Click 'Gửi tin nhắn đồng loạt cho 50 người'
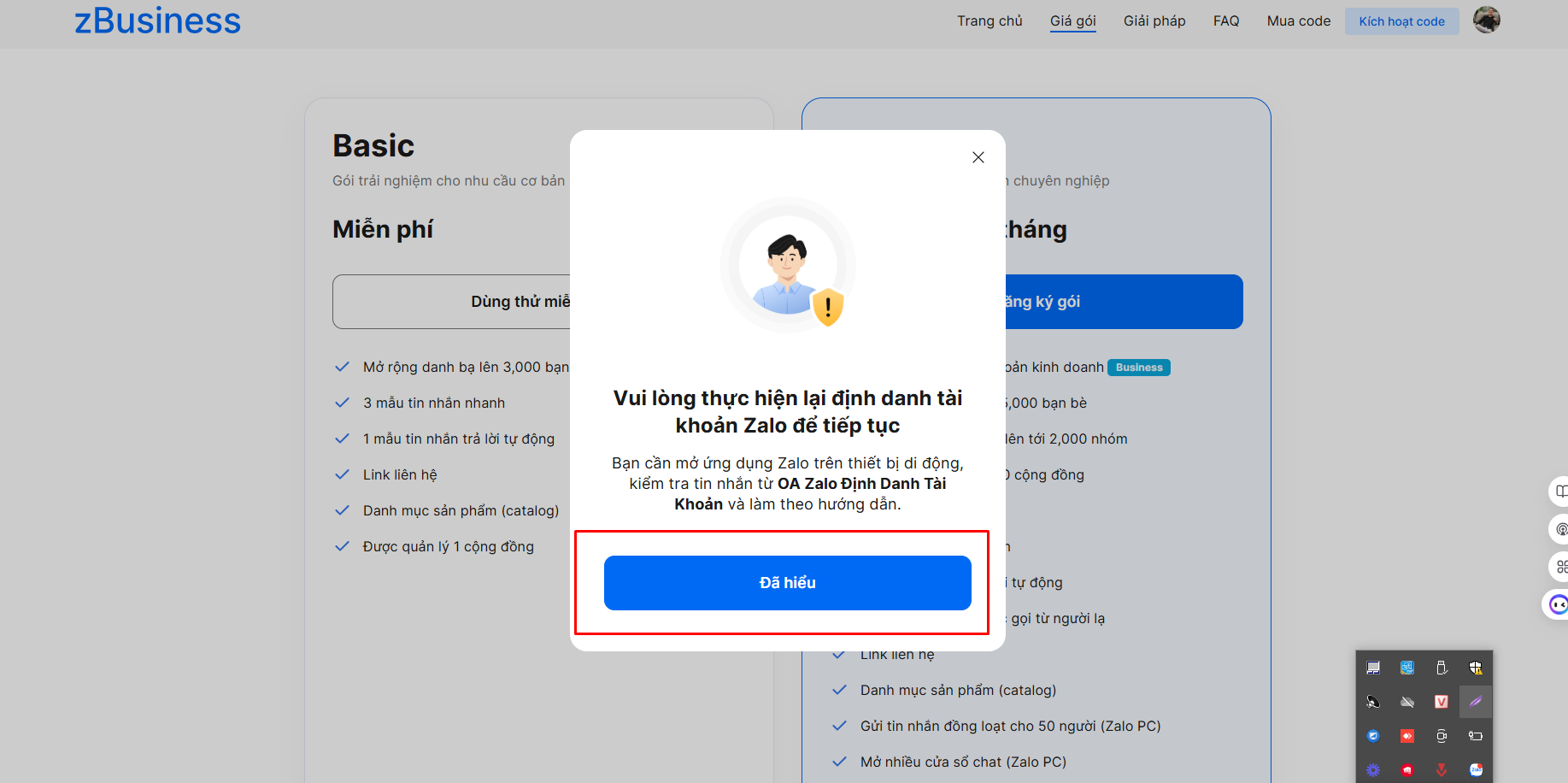1568x783 pixels. pos(1011,727)
